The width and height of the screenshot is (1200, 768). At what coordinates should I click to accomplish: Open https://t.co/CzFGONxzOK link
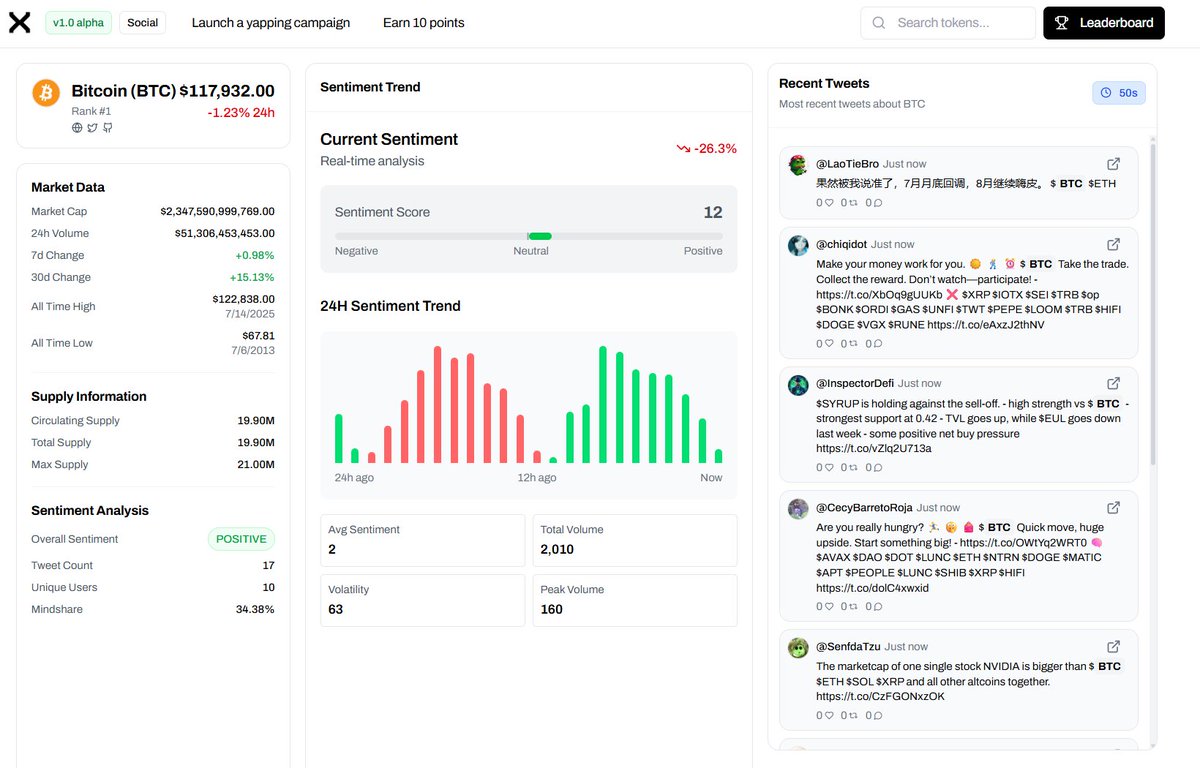click(x=880, y=696)
